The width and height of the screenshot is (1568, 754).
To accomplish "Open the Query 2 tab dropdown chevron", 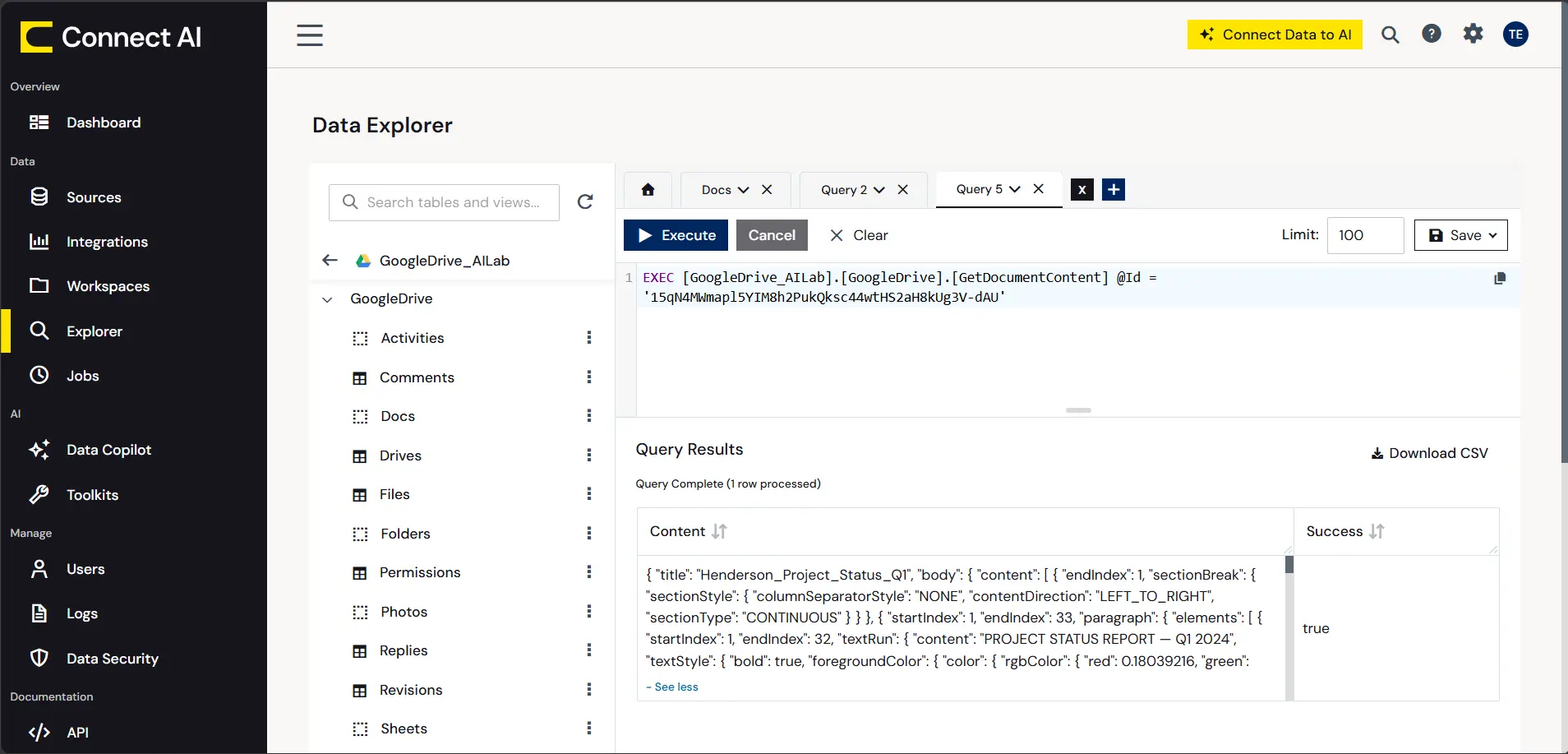I will pos(879,190).
